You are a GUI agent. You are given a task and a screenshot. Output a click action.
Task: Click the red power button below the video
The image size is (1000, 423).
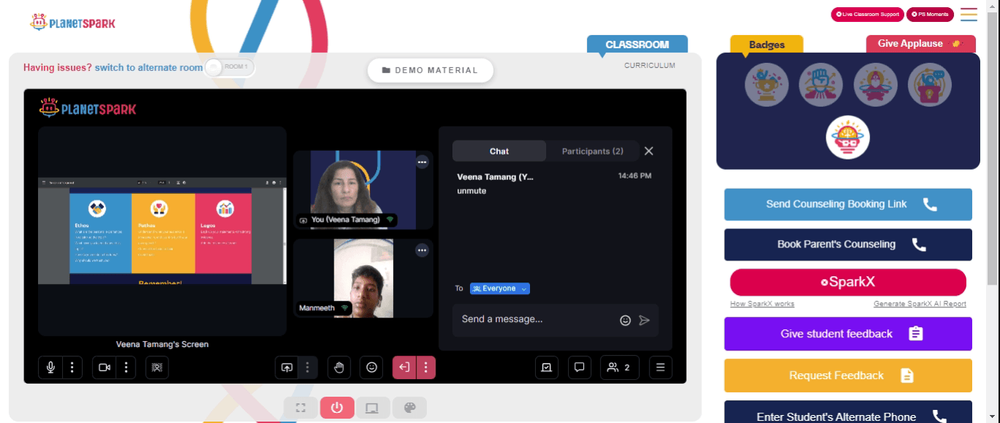tap(337, 408)
